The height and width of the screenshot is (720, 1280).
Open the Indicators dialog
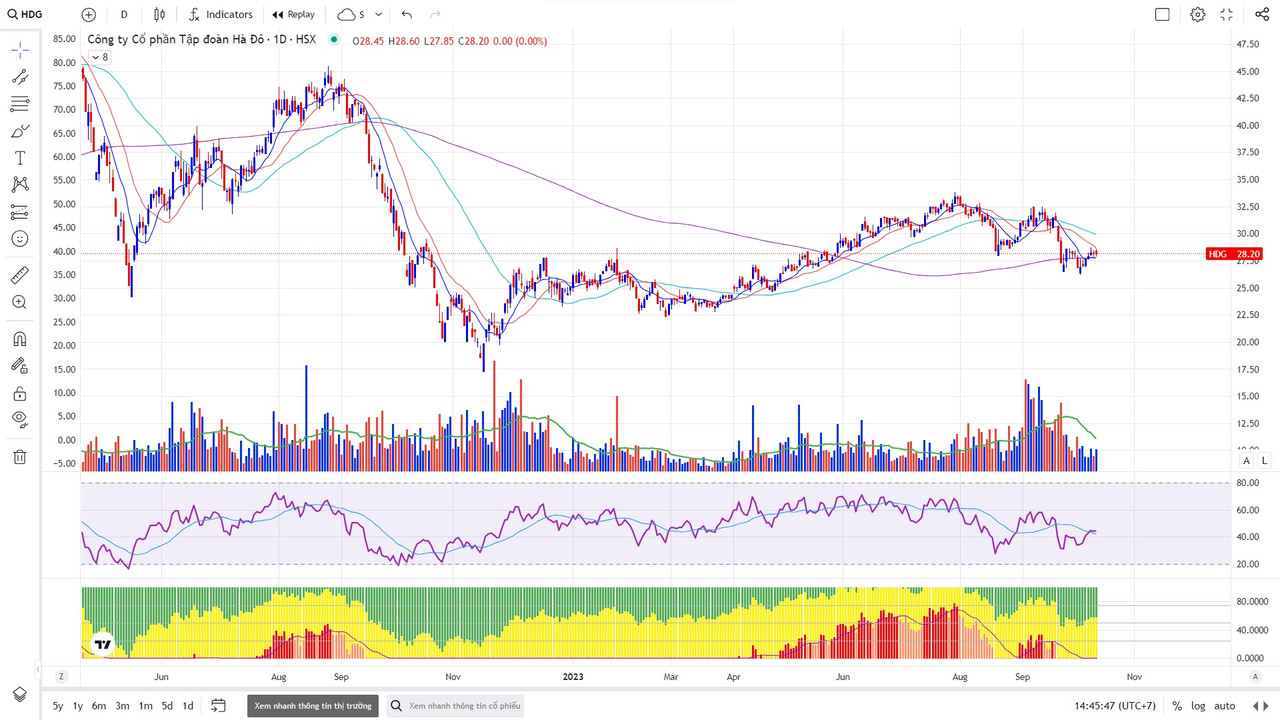click(221, 14)
